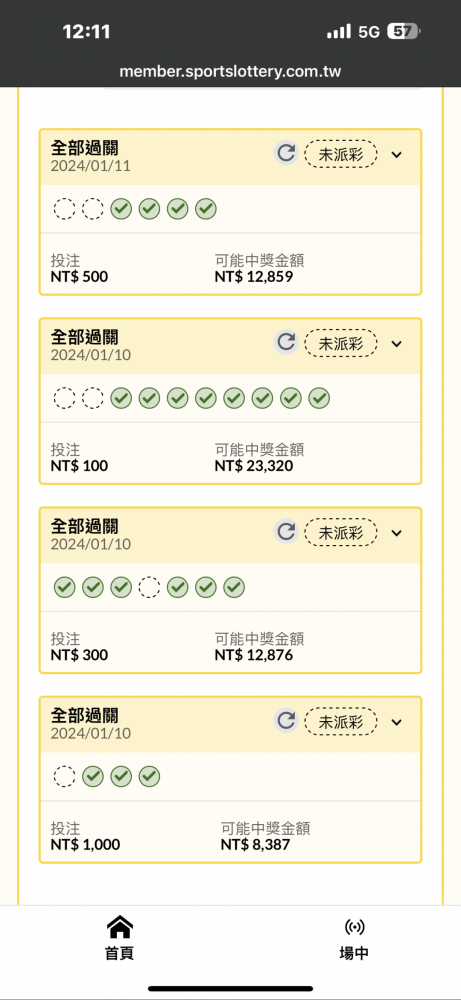Viewport: 461px width, 1000px height.
Task: Tap the battery indicator in status bar
Action: coord(404,31)
